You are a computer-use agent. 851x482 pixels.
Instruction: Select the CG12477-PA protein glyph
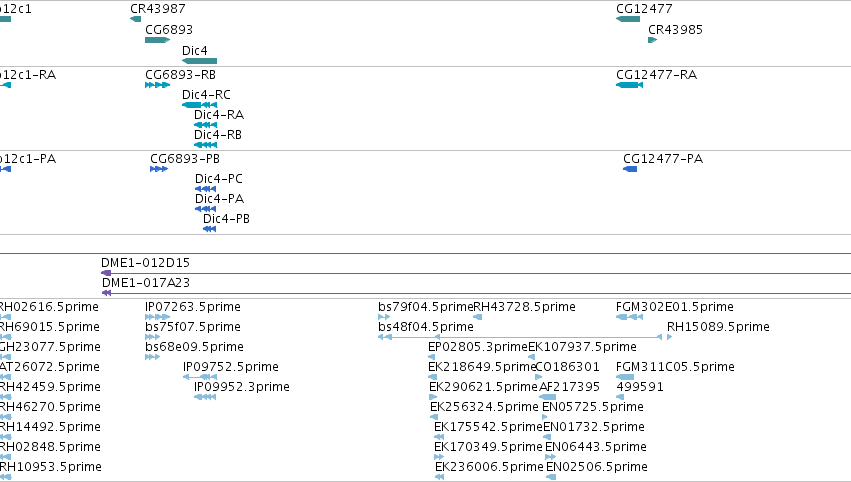(x=630, y=169)
